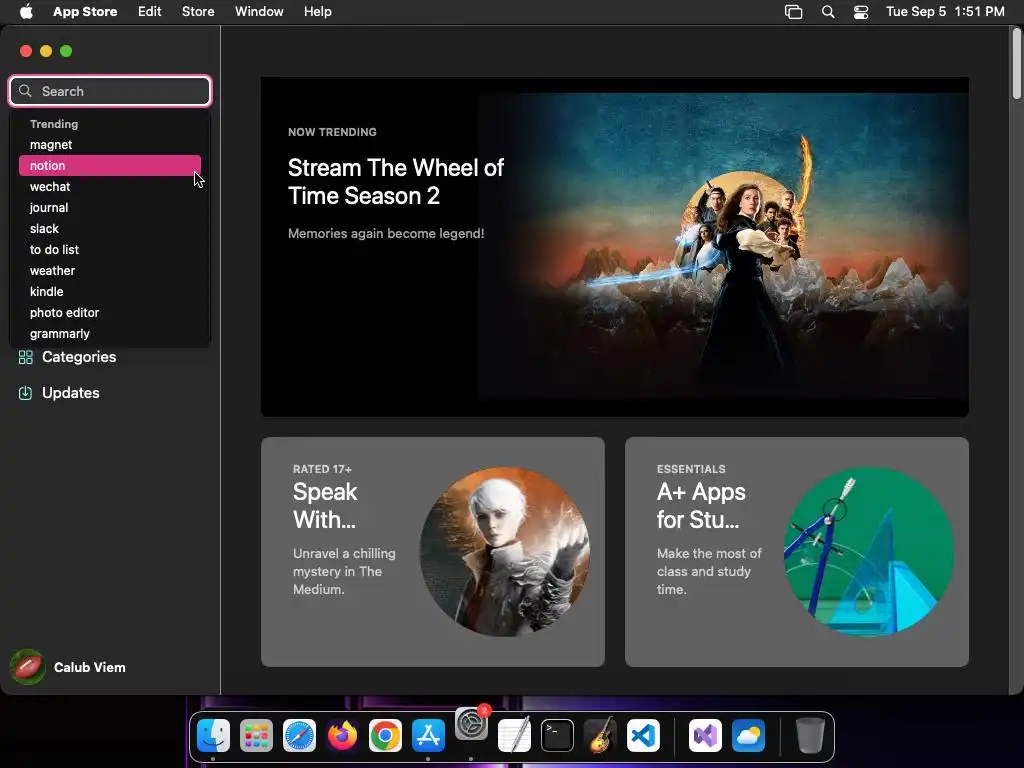Open the Edit menu
This screenshot has height=768, width=1024.
tap(150, 11)
